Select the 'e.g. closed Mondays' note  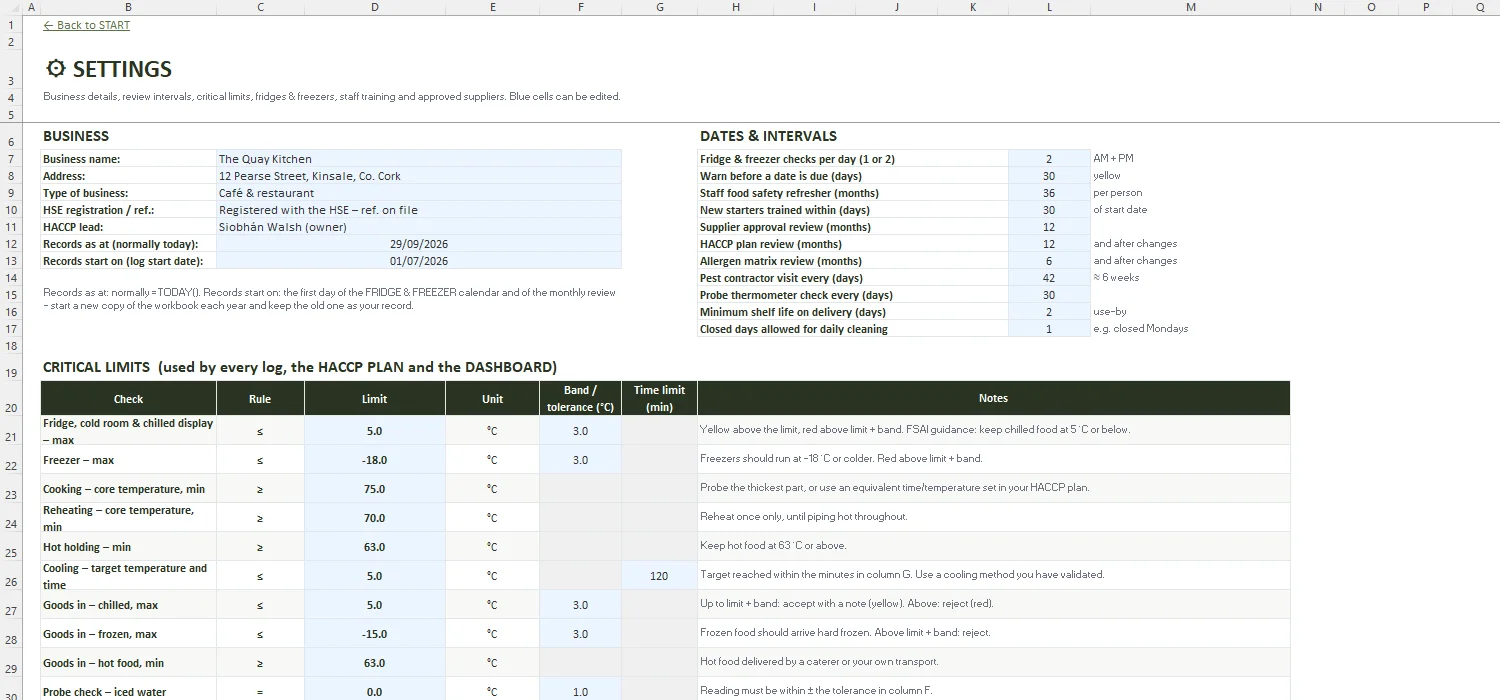[1140, 329]
